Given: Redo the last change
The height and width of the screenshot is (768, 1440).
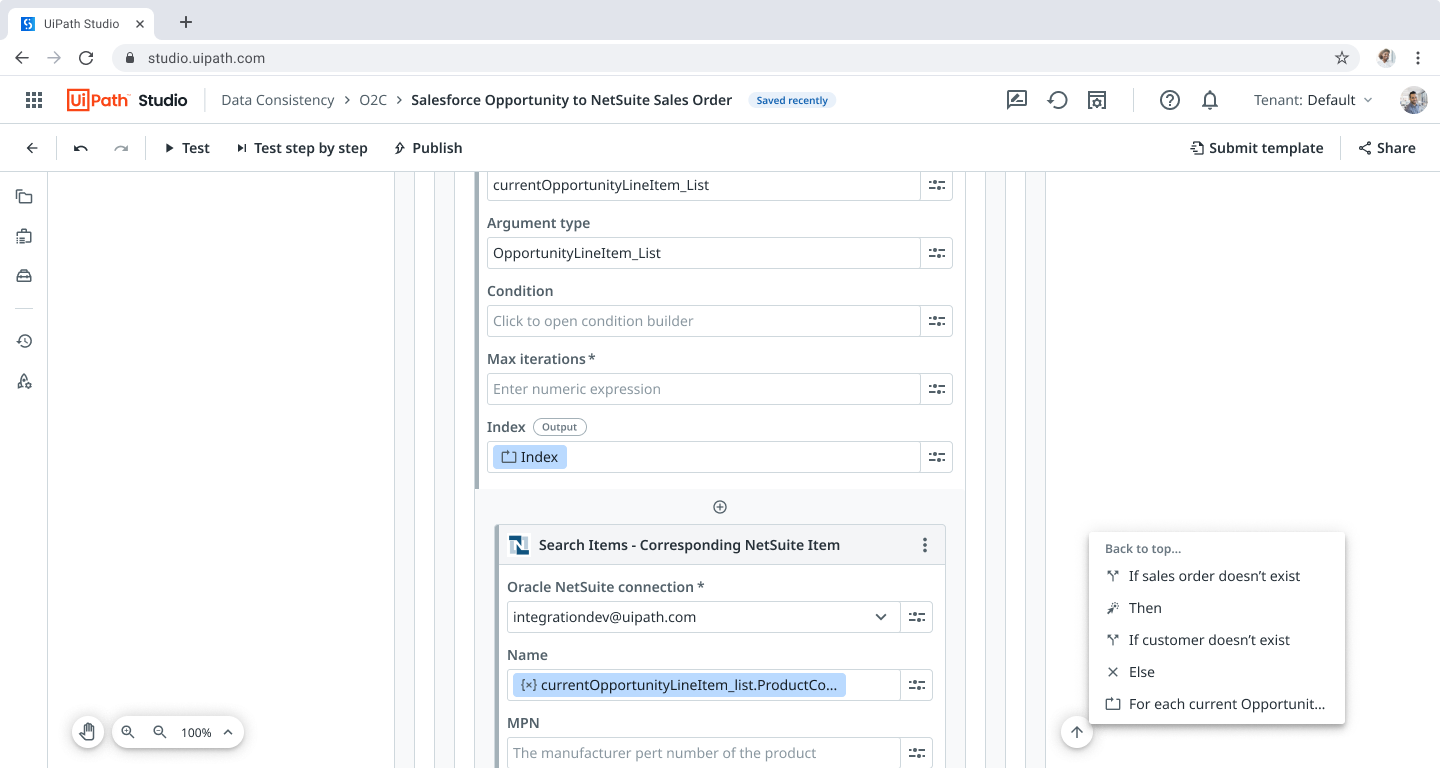Looking at the screenshot, I should point(121,148).
